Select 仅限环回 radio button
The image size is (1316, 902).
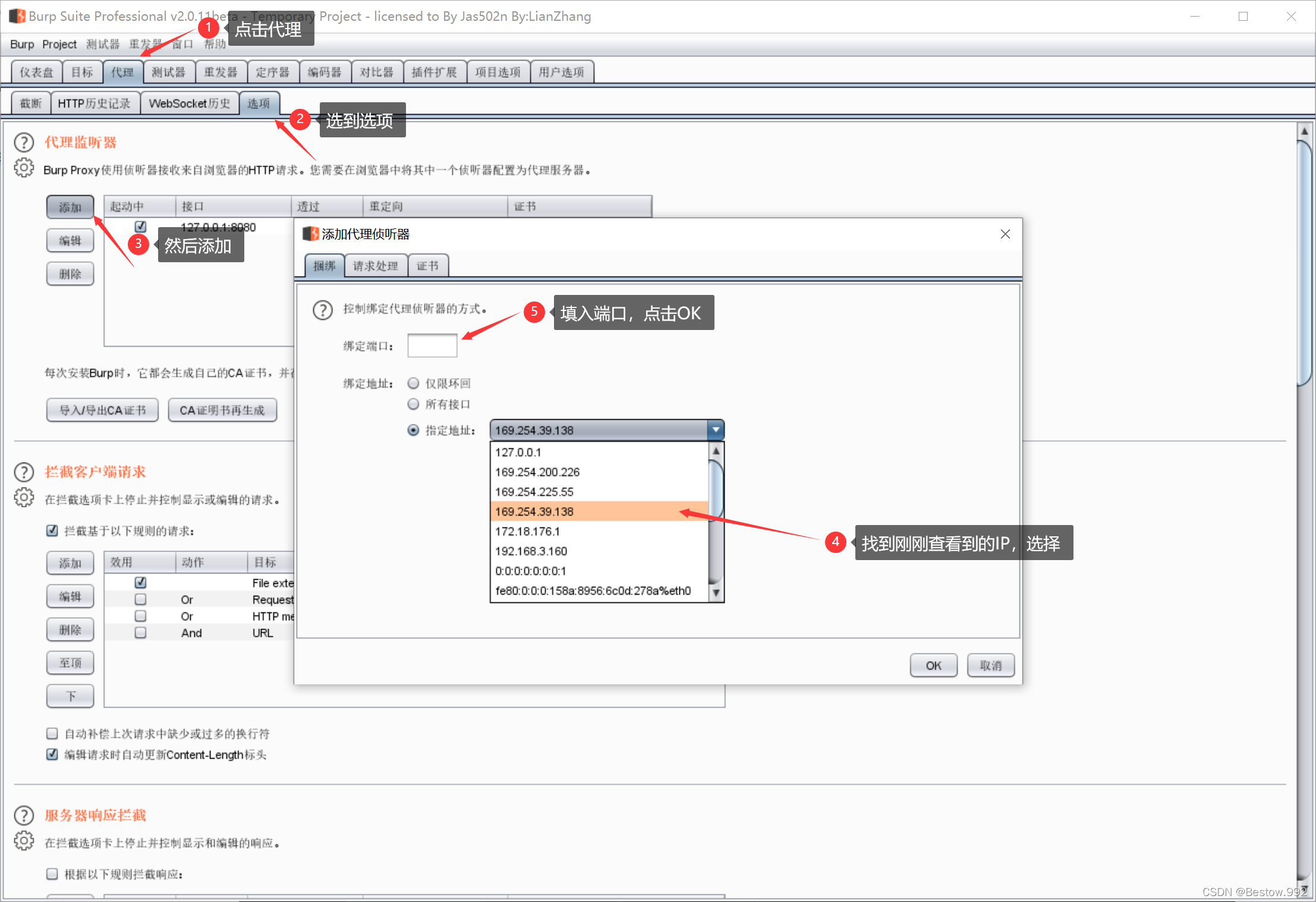tap(413, 384)
